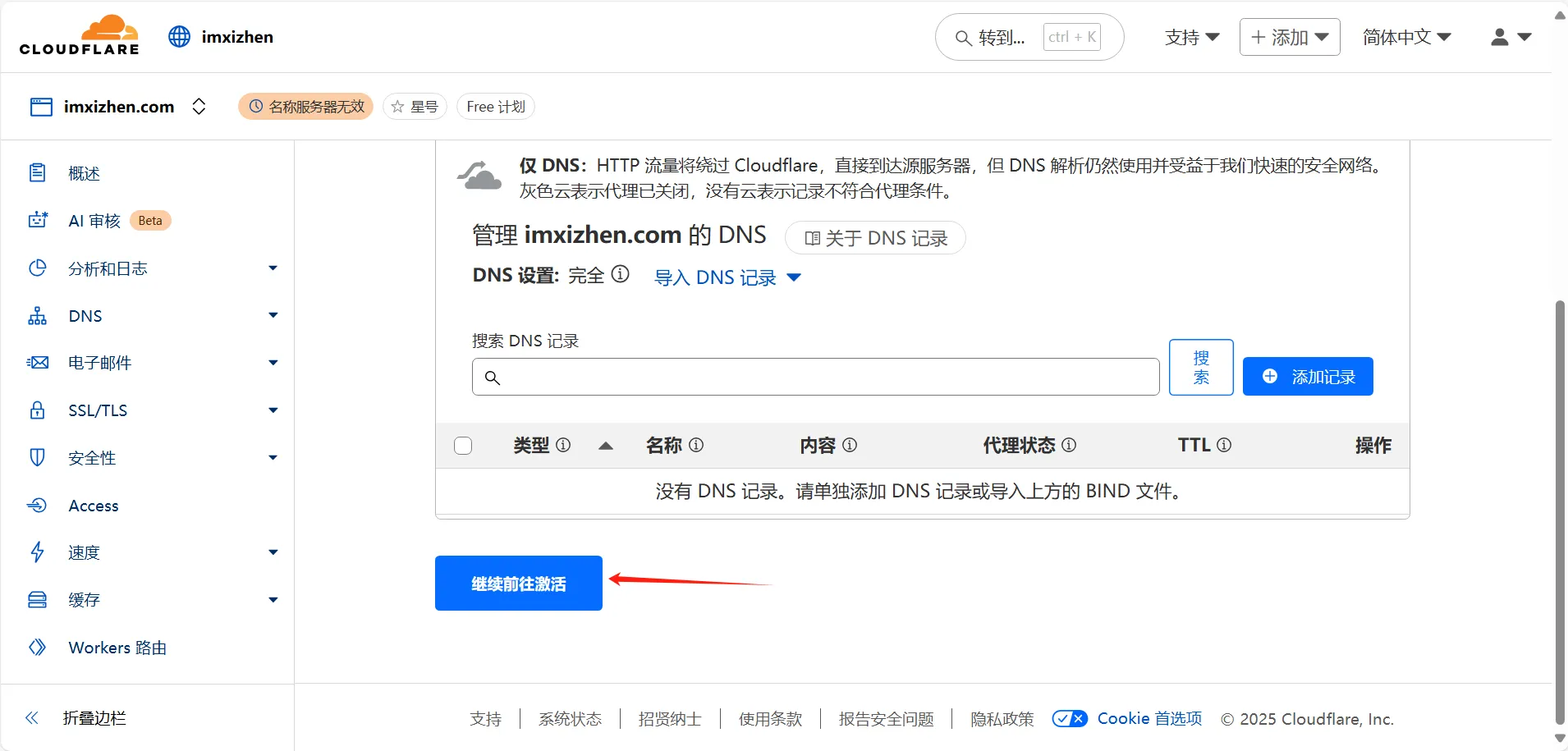Open the 添加 dropdown in header
The width and height of the screenshot is (1568, 751).
[1290, 37]
